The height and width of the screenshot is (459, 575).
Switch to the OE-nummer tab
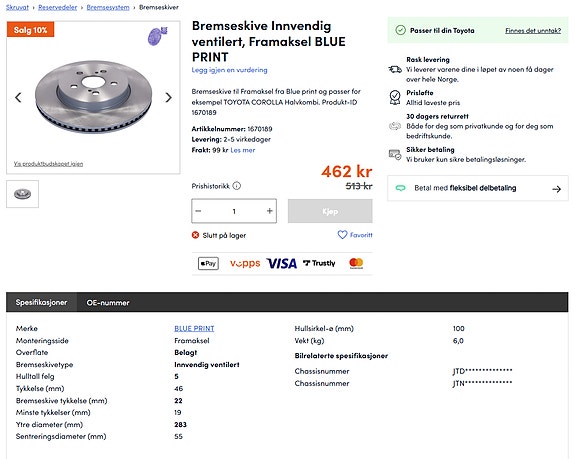tap(108, 302)
